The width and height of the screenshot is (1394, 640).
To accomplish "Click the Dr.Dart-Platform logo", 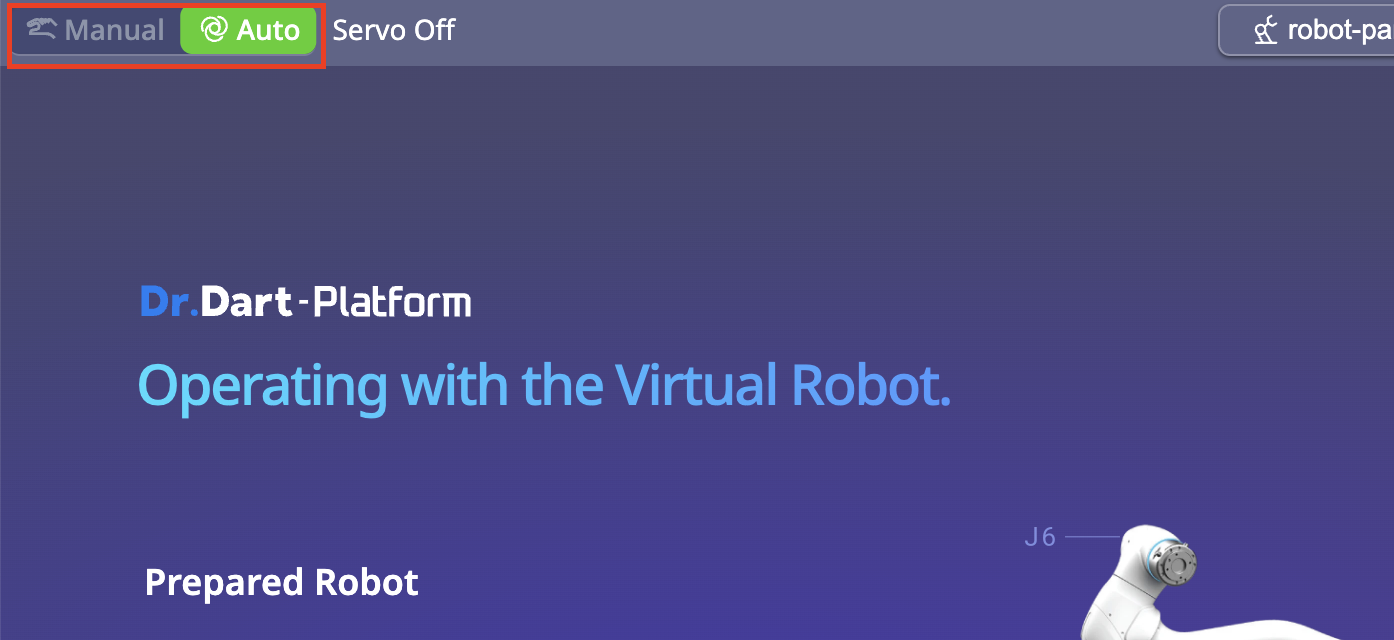I will (x=305, y=301).
